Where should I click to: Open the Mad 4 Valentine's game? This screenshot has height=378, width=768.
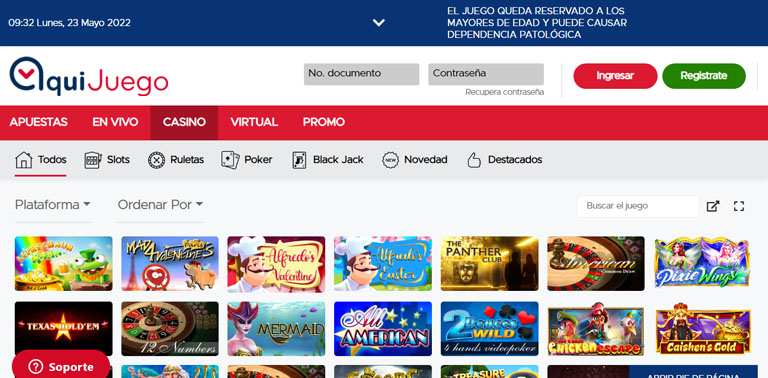click(170, 264)
